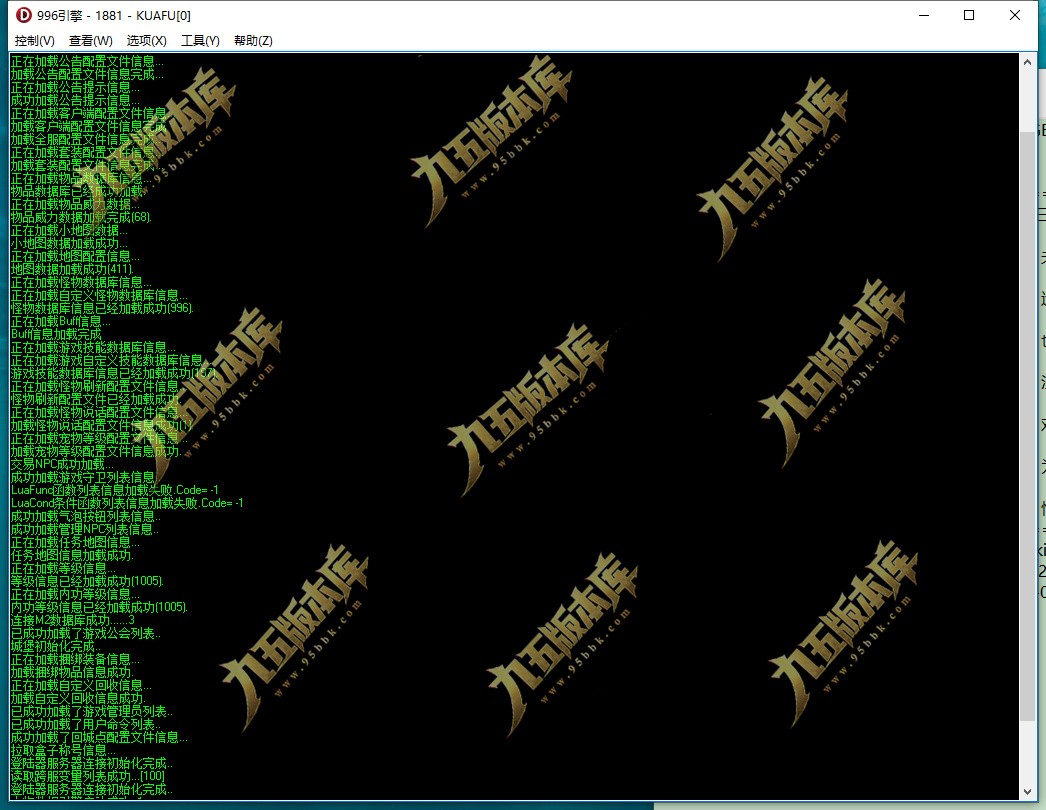The height and width of the screenshot is (810, 1046).
Task: Select log line 读取跨服变量列表成功...[100]
Action: click(88, 777)
